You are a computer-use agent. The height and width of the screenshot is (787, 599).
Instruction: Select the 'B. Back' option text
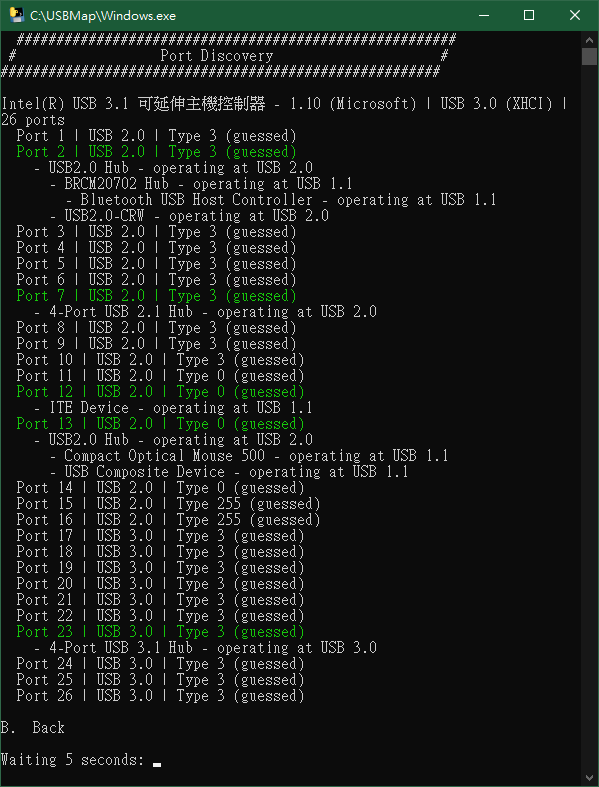(33, 728)
